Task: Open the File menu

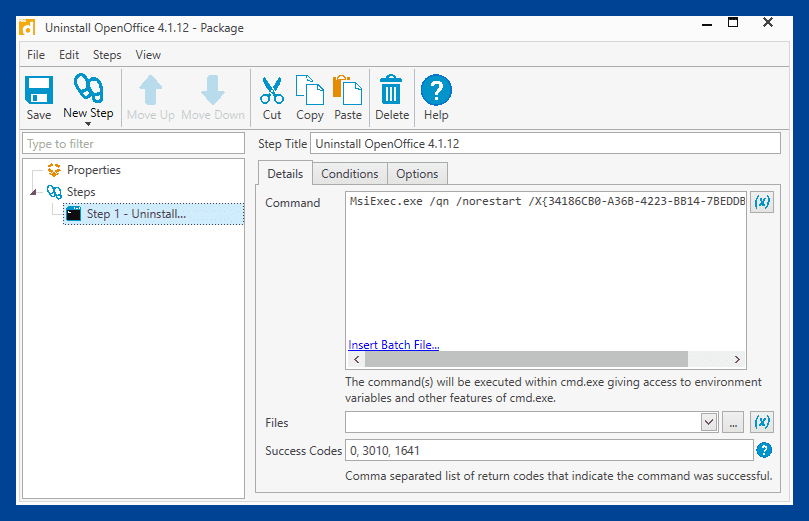Action: (x=36, y=55)
